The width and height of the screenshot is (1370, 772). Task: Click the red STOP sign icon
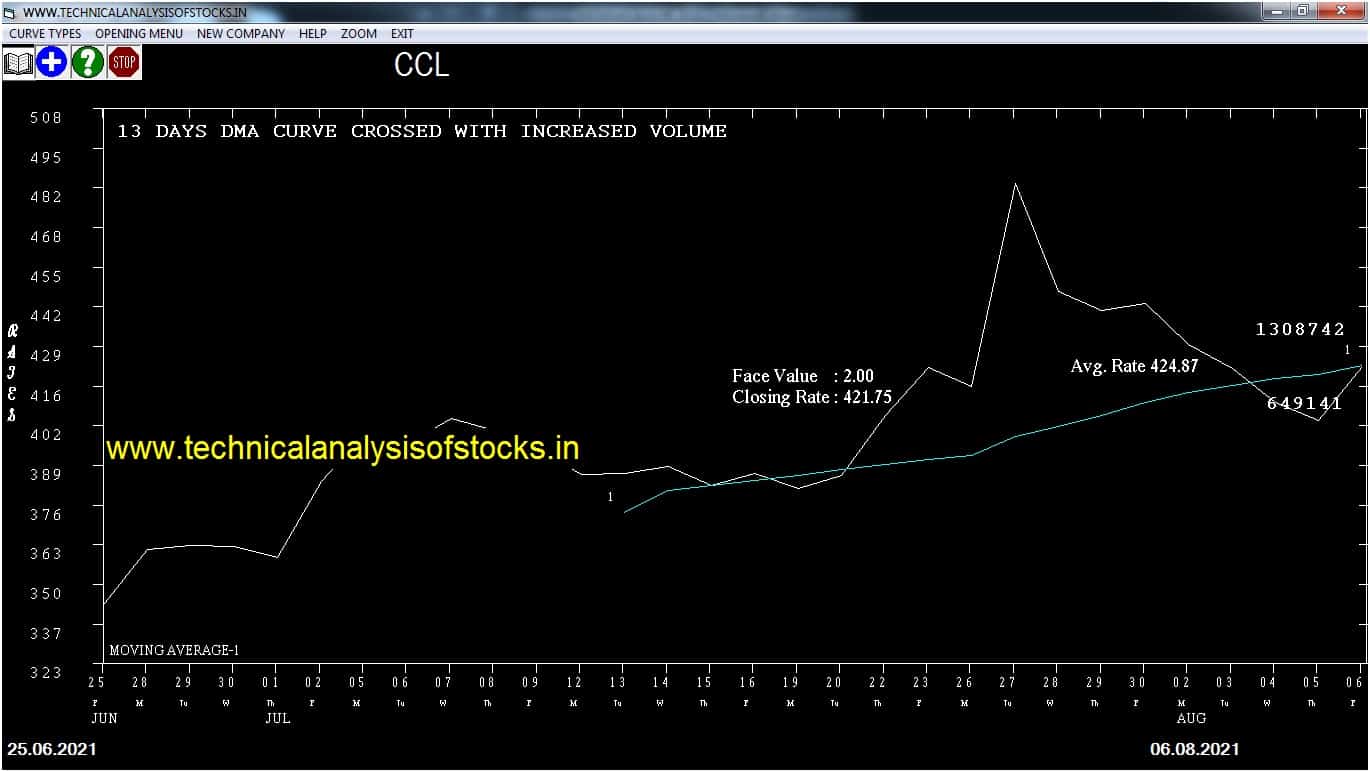[x=124, y=63]
